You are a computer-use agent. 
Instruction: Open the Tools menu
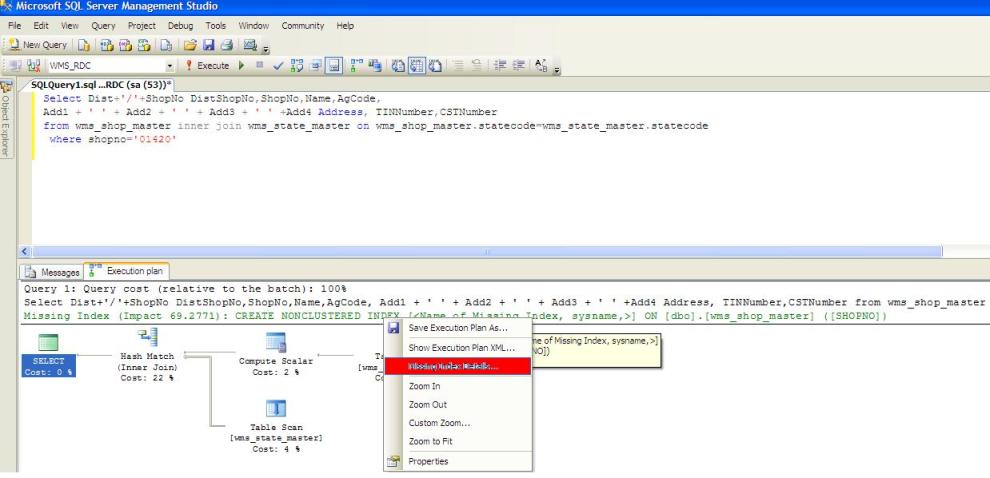click(215, 26)
